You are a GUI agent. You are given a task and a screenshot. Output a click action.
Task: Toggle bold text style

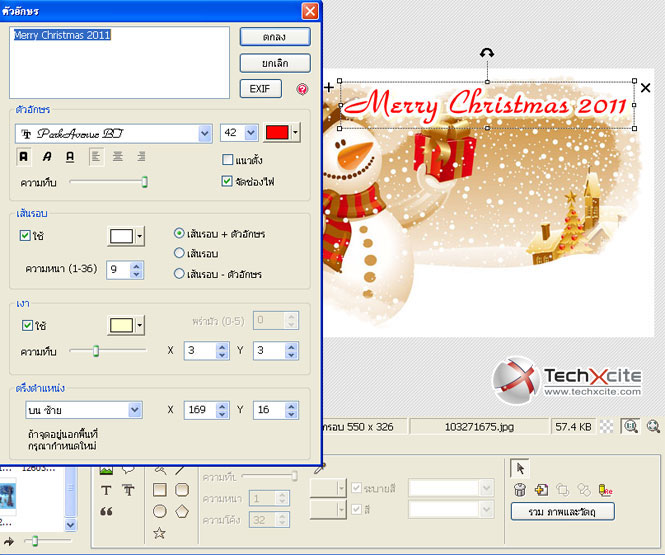(x=25, y=156)
